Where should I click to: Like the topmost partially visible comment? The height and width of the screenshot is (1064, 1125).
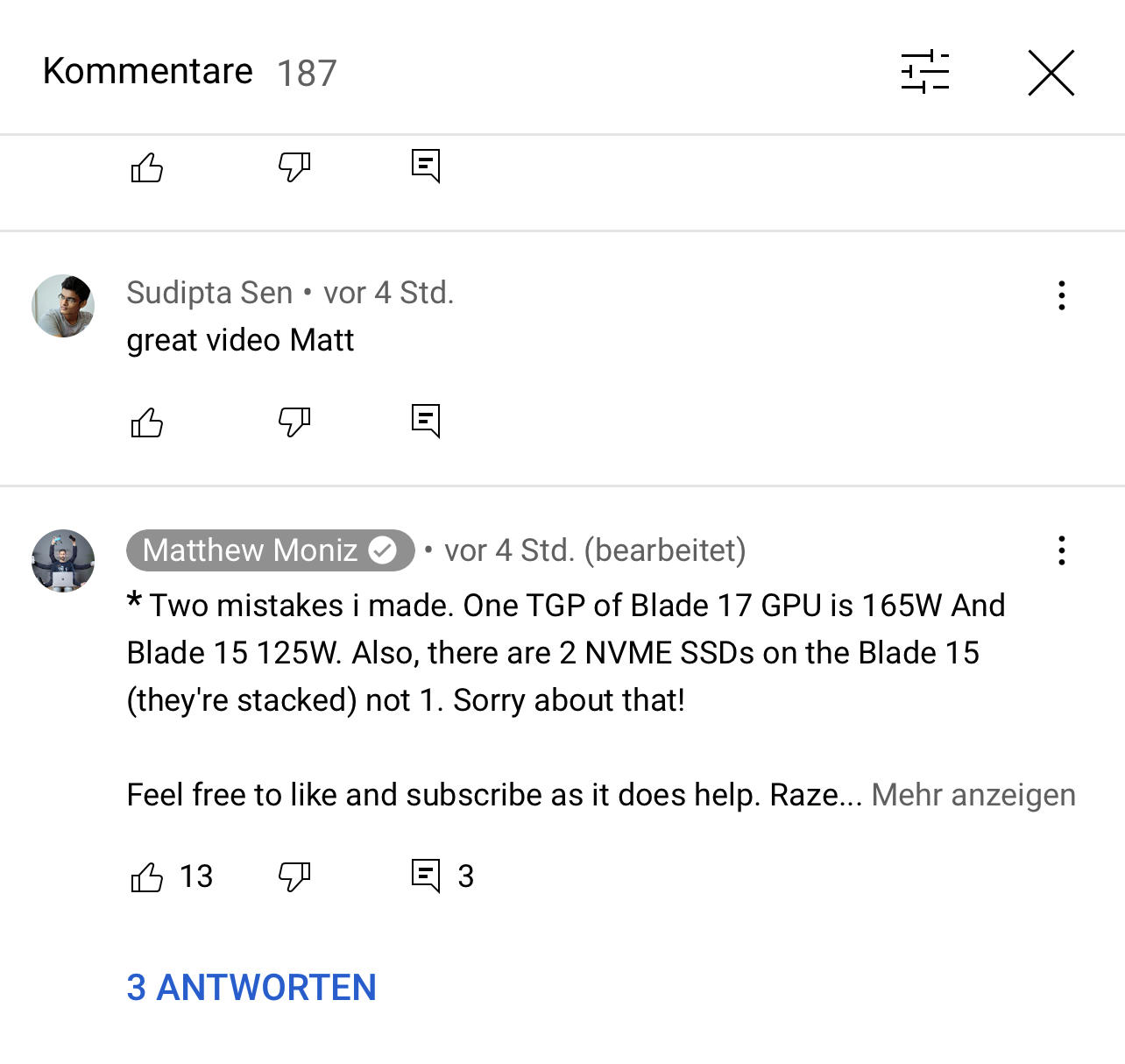click(x=147, y=167)
